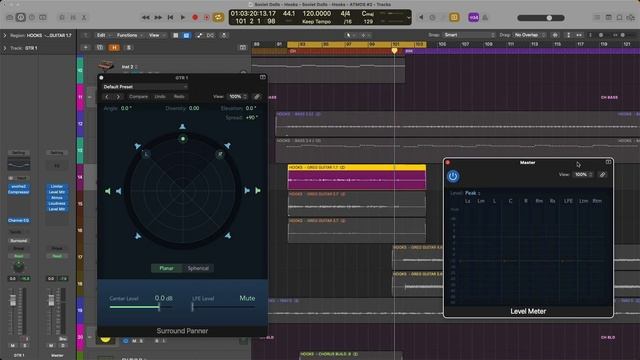
Task: Toggle the orange Hide tracks H button
Action: tap(114, 48)
